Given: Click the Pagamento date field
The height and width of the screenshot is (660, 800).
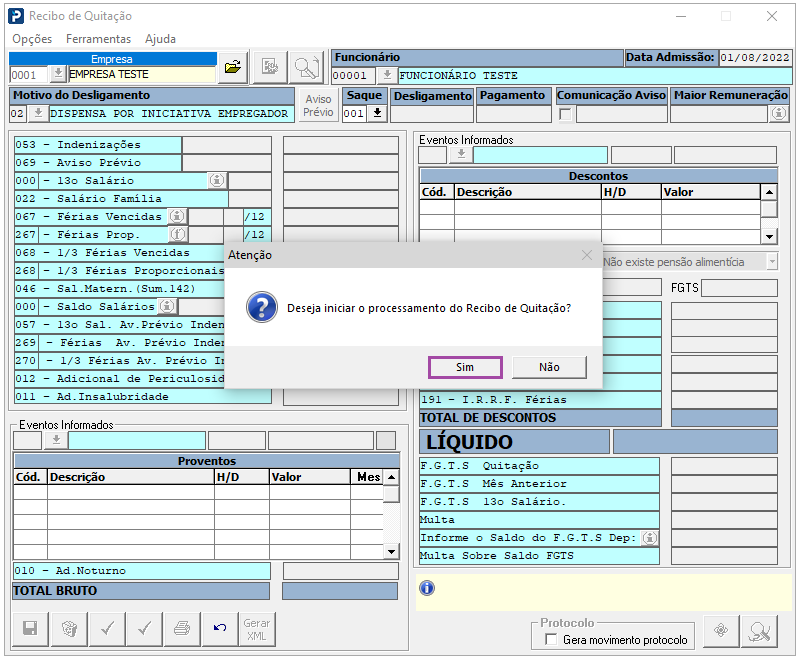Looking at the screenshot, I should [x=513, y=114].
